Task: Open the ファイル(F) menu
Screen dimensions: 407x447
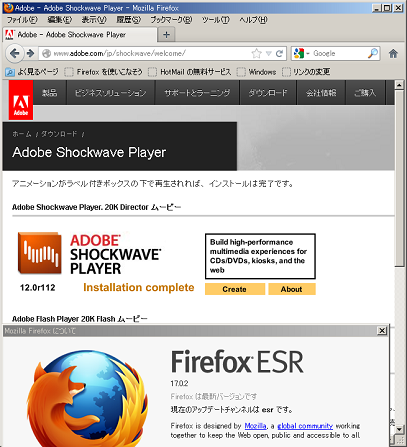Action: pos(22,20)
